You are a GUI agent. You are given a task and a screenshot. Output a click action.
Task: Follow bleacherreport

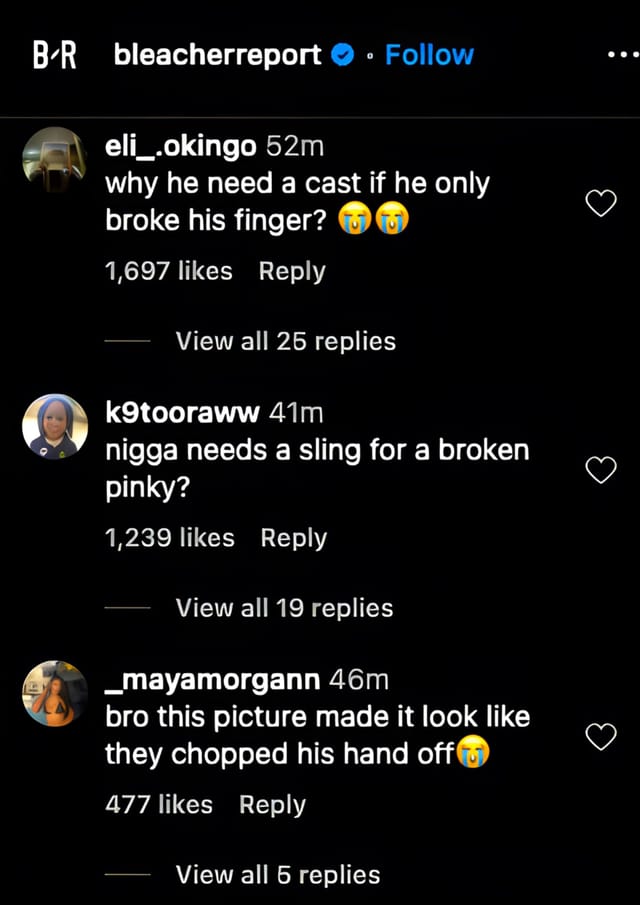(x=429, y=55)
